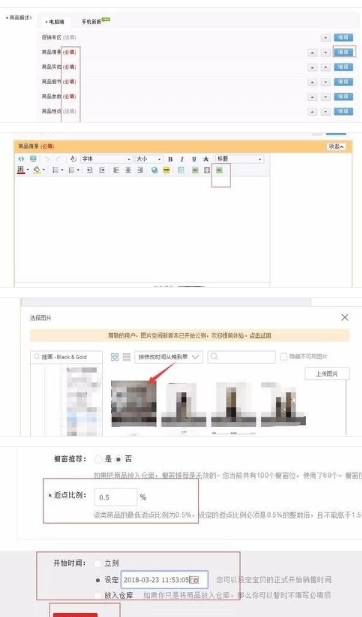Click the align center icon
Viewport: 362px width, 617px height.
tap(128, 170)
